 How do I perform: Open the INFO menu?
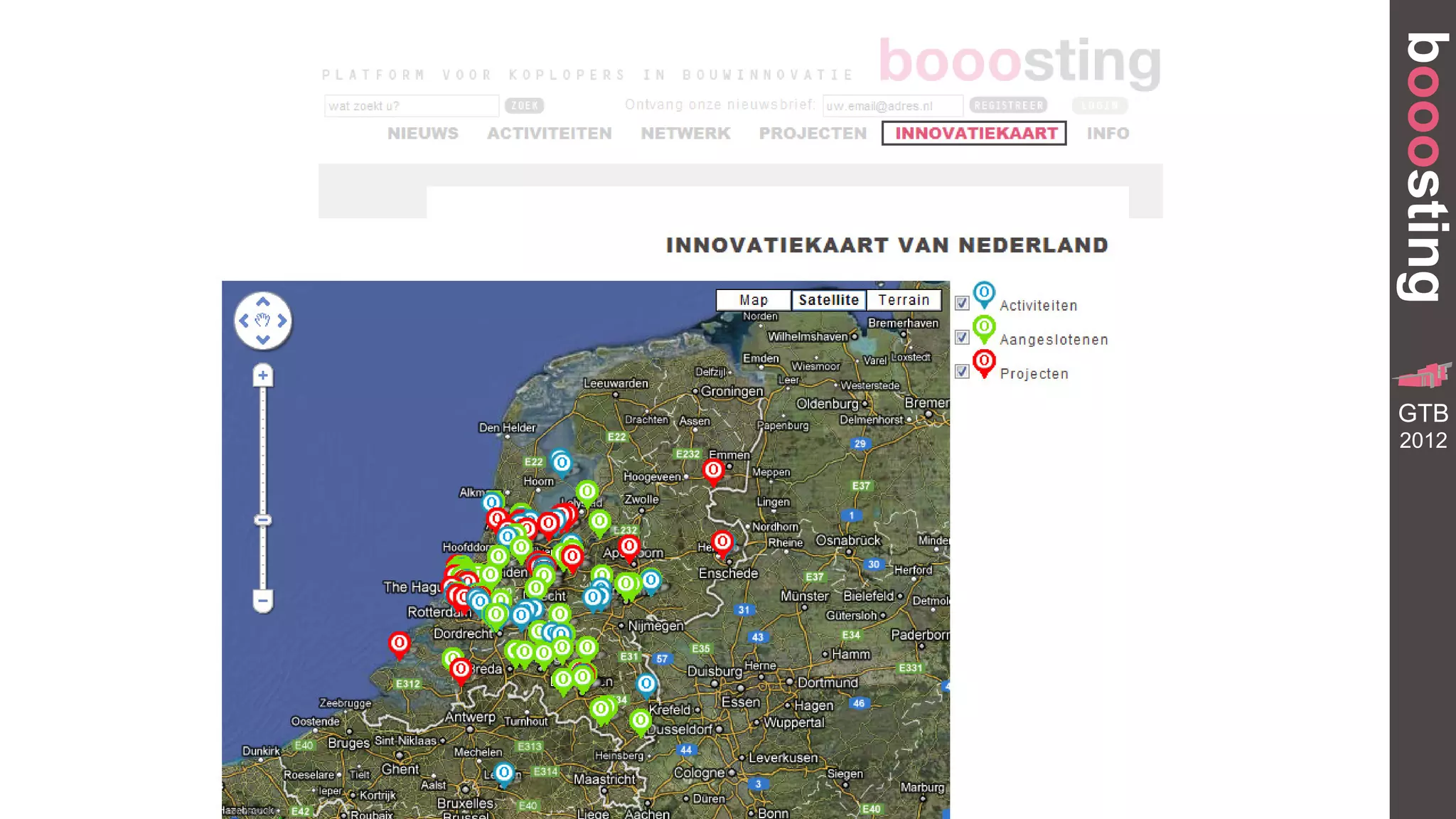pos(1108,134)
